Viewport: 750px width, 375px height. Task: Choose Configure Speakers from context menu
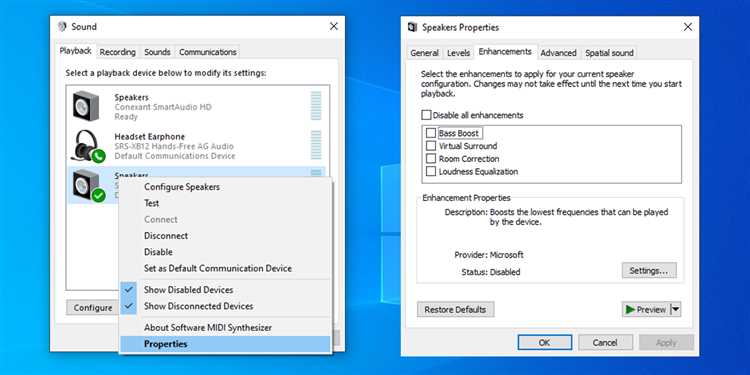point(225,187)
